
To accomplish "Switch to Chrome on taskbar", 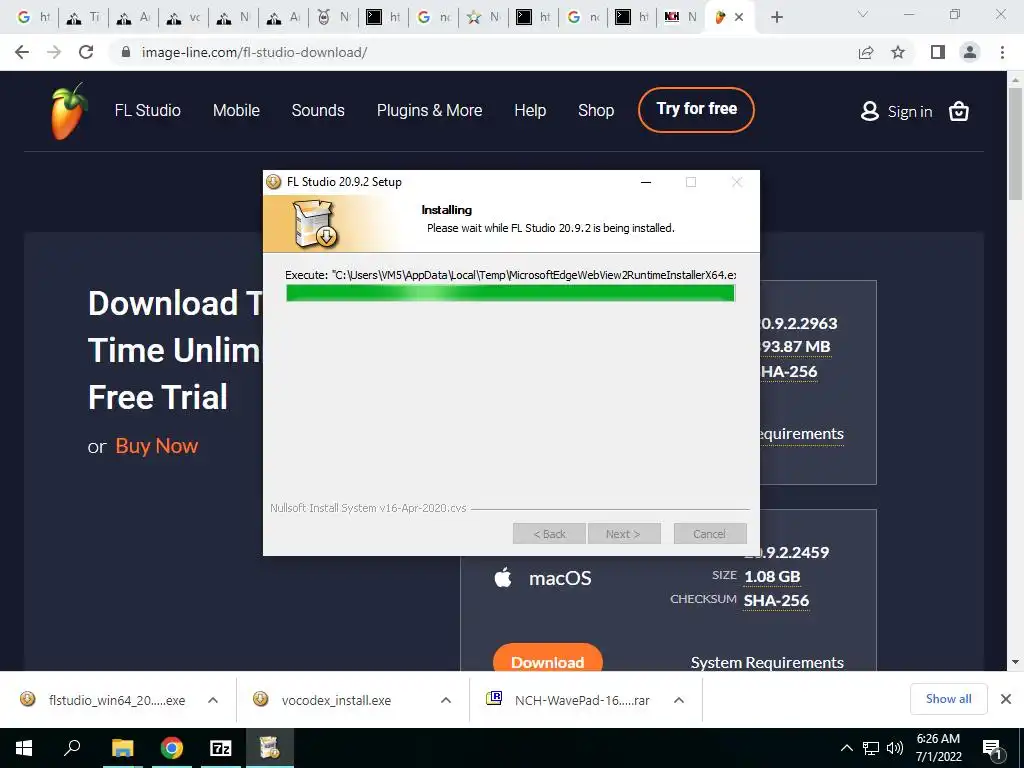I will [x=172, y=748].
